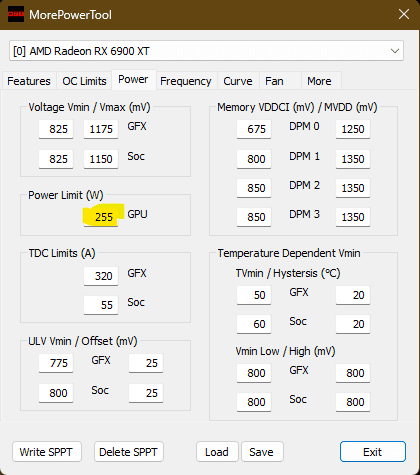The width and height of the screenshot is (420, 475).
Task: Click the 'ULV Vmin / Offset (mV)' label
Action: 83,341
